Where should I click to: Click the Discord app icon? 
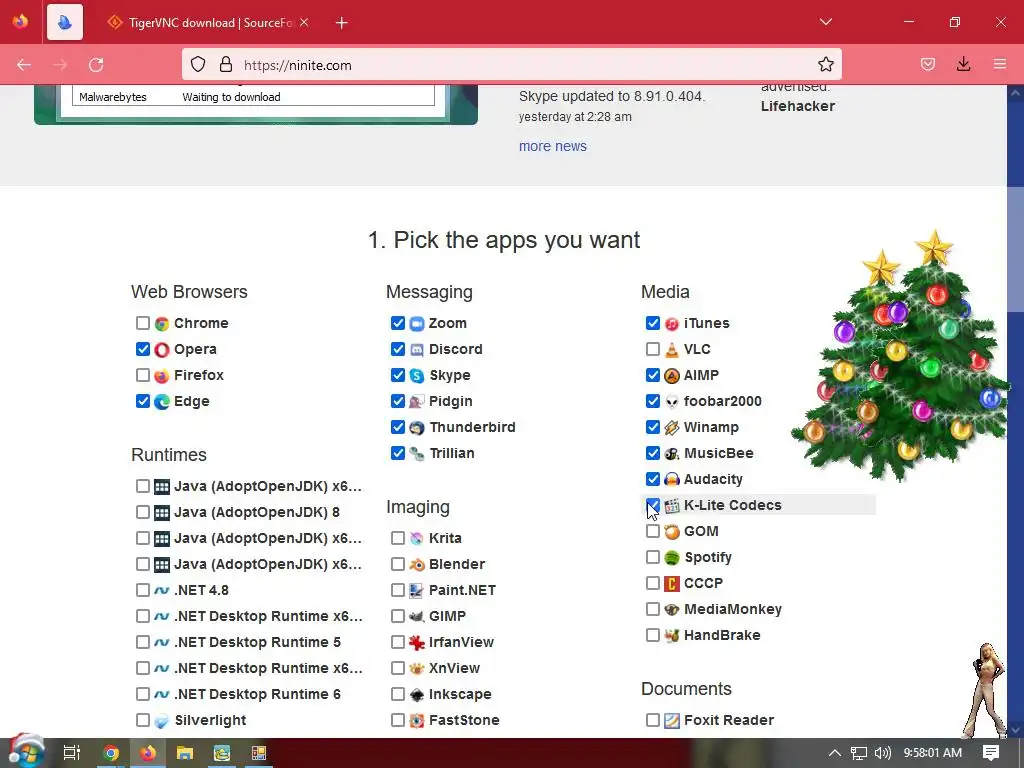point(417,349)
